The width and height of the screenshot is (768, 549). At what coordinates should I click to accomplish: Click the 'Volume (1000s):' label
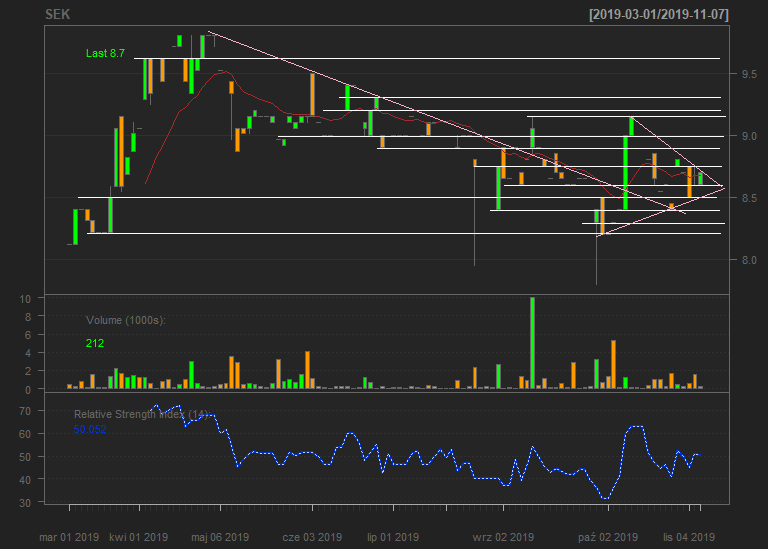tap(126, 320)
